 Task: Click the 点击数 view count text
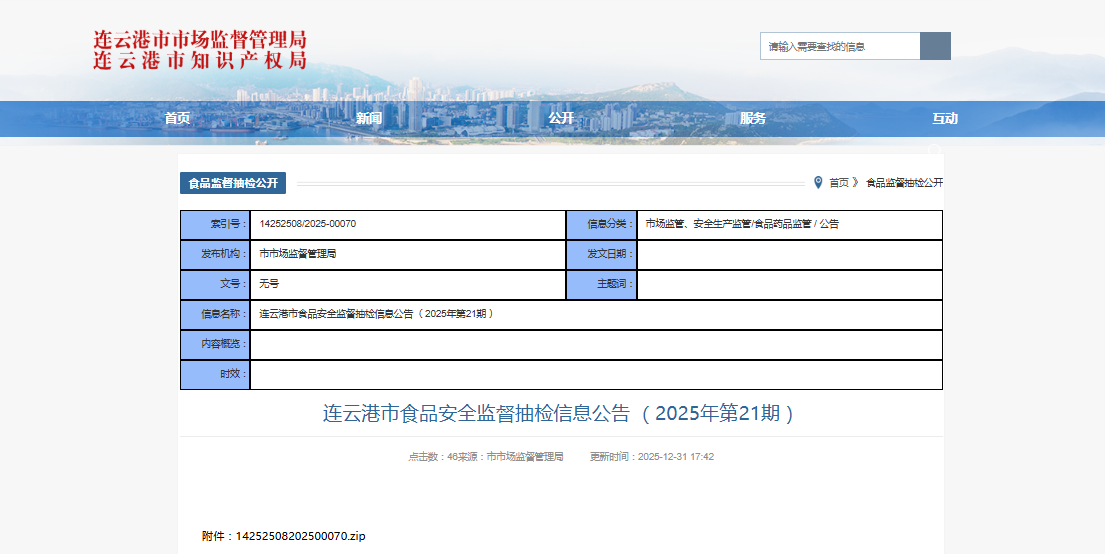[432, 456]
